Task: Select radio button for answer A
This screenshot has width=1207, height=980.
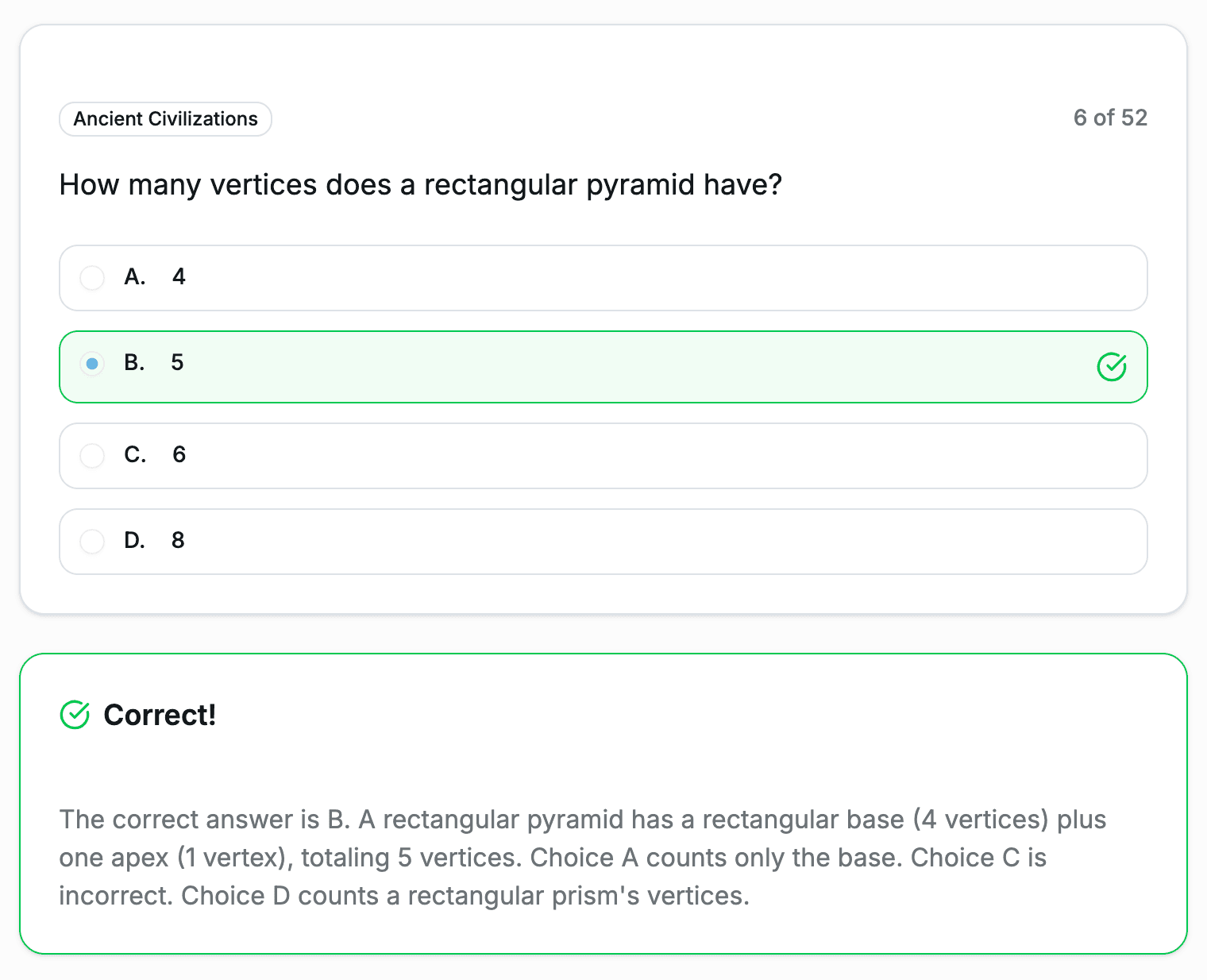Action: [92, 278]
